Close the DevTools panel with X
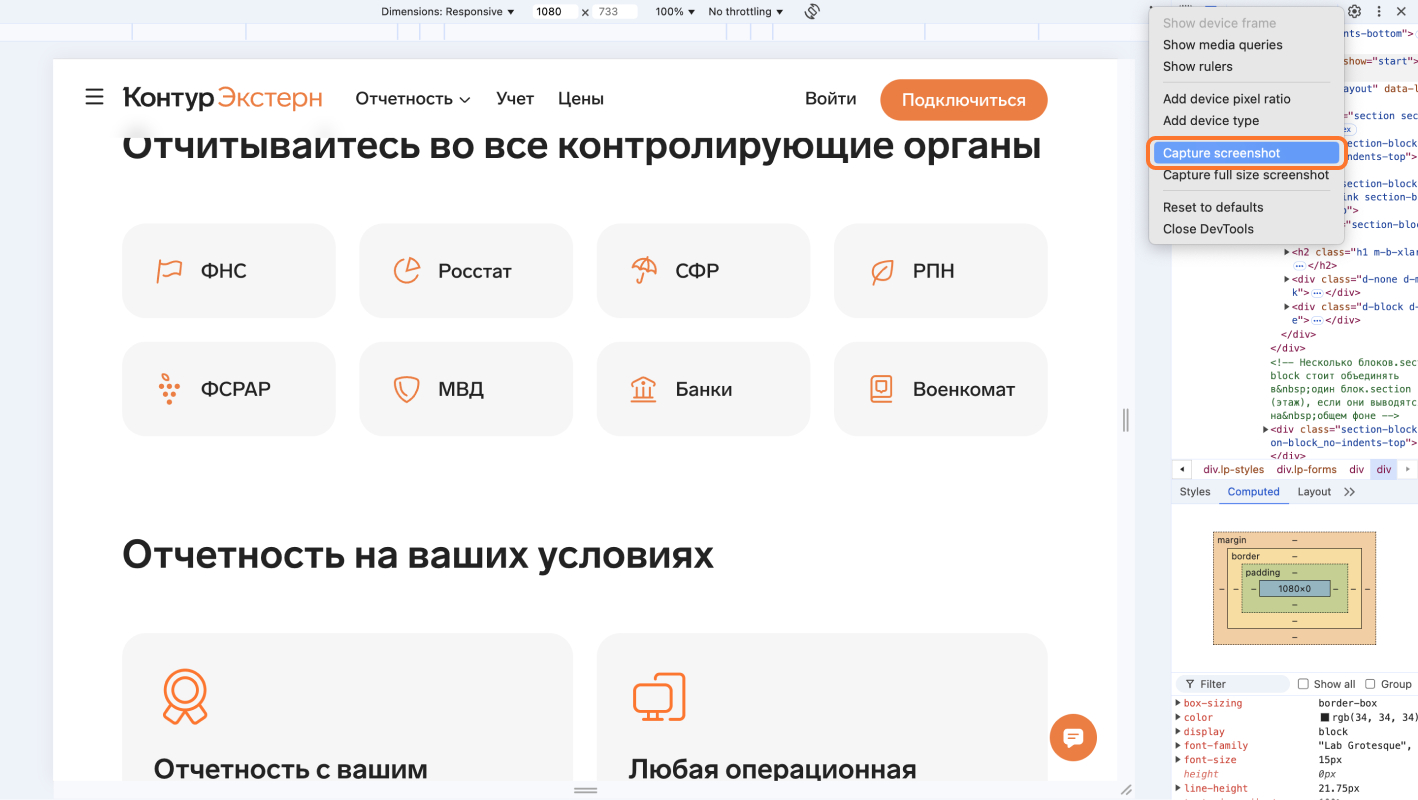Screen dimensions: 1418x800 tap(1401, 12)
